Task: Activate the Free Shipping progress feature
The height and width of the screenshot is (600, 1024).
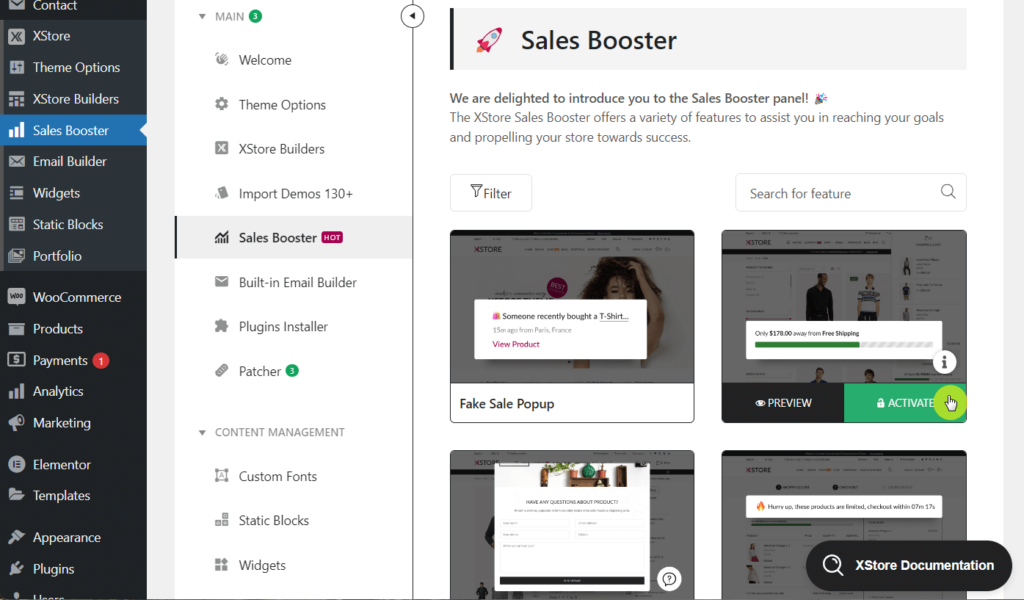Action: [904, 403]
